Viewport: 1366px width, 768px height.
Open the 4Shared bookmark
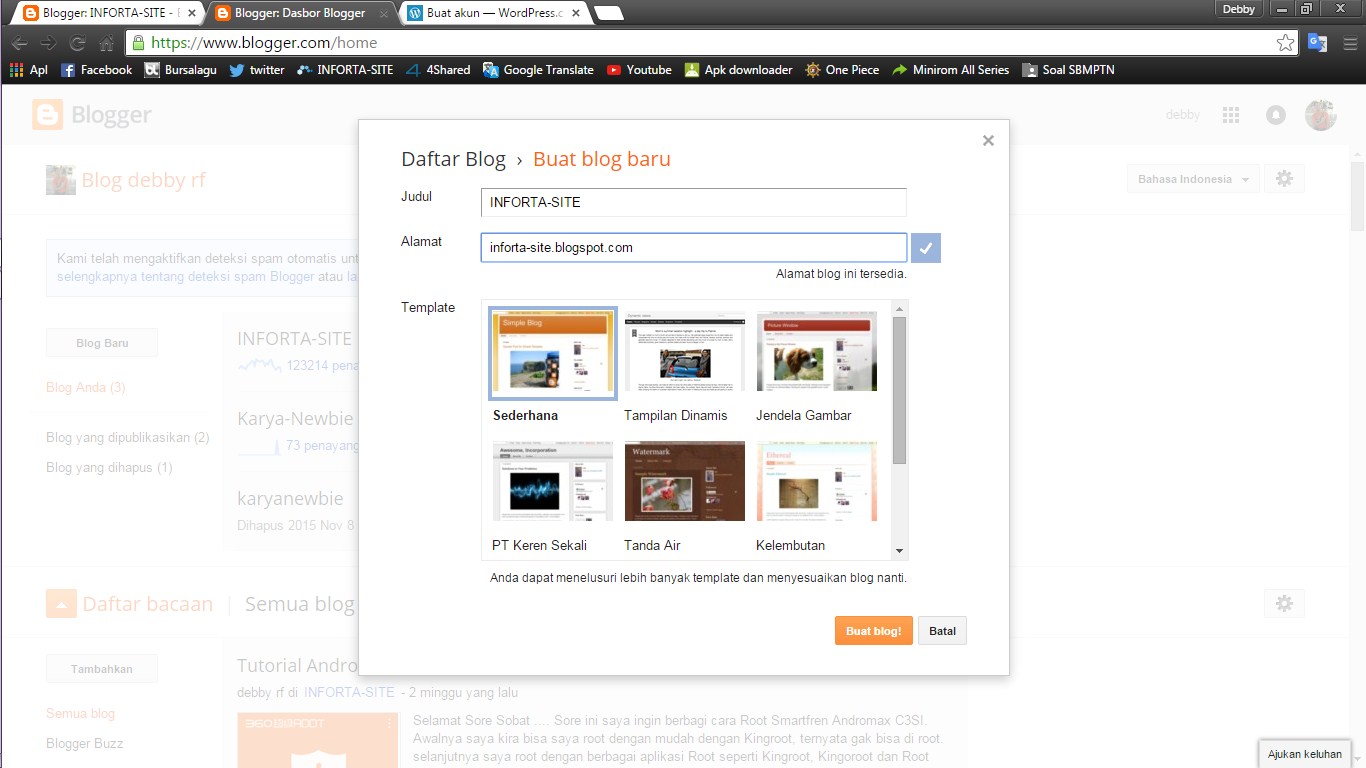click(438, 70)
